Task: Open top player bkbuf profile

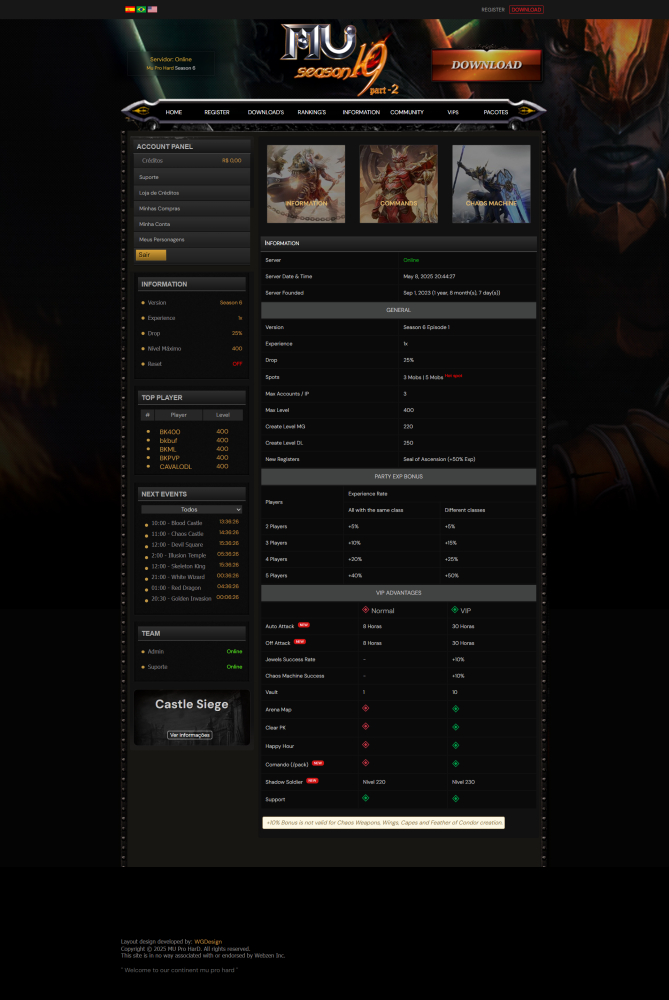Action: click(x=168, y=441)
